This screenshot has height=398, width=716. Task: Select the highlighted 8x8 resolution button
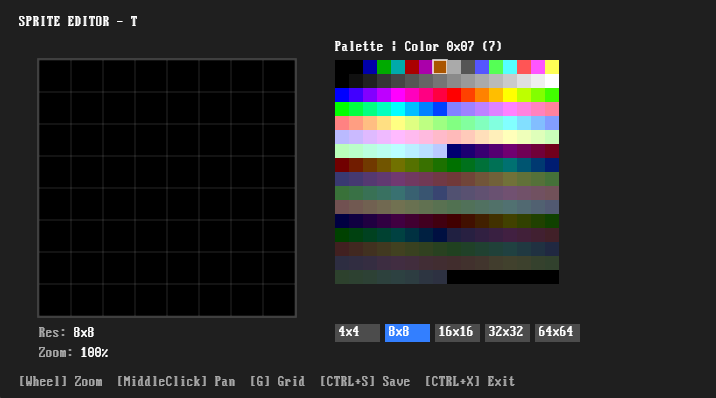(x=407, y=333)
